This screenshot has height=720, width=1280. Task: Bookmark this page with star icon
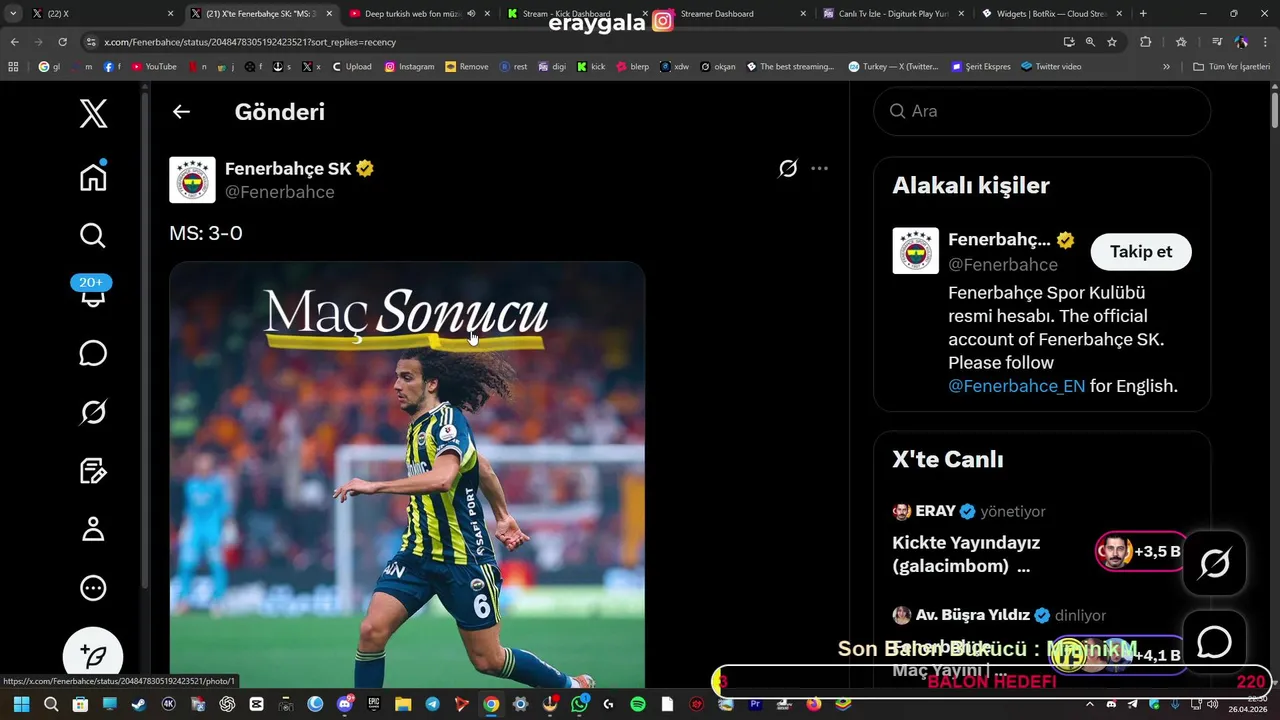(1111, 42)
